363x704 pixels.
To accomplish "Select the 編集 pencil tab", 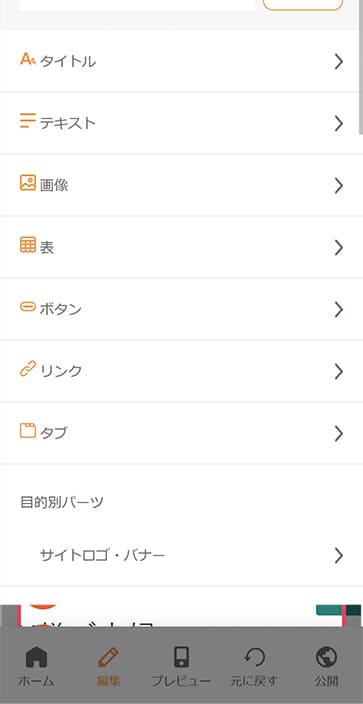I will (108, 666).
